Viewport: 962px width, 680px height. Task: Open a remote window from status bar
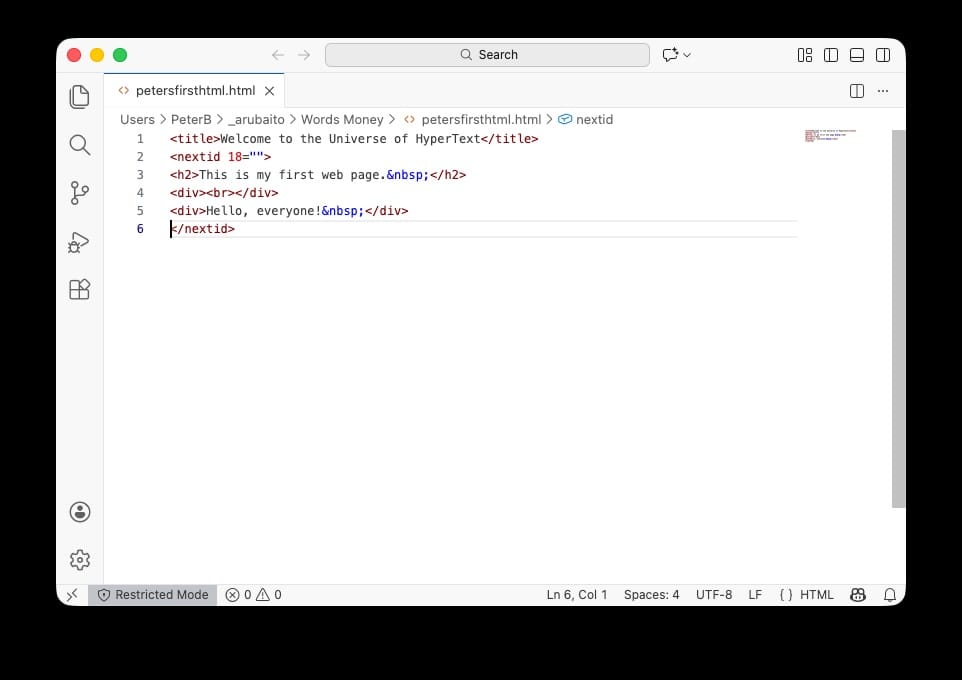72,595
